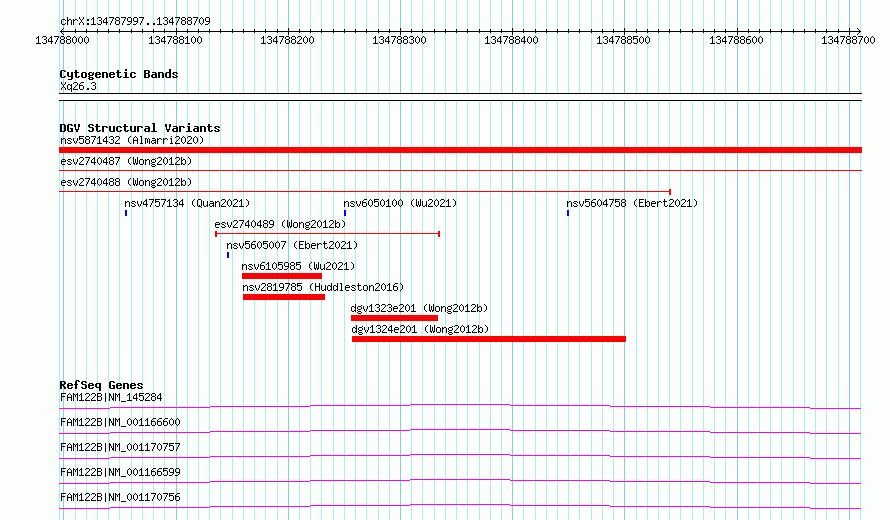Click the chrX:134787997..134788709 region label
The height and width of the screenshot is (520, 890).
[135, 21]
